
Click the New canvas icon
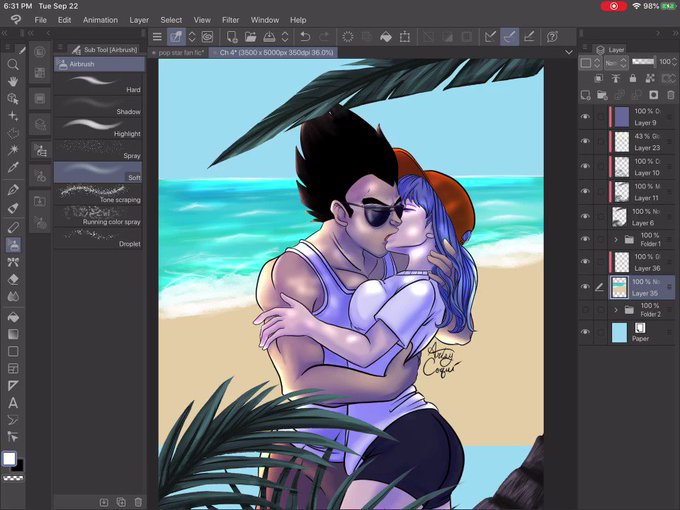pyautogui.click(x=232, y=37)
